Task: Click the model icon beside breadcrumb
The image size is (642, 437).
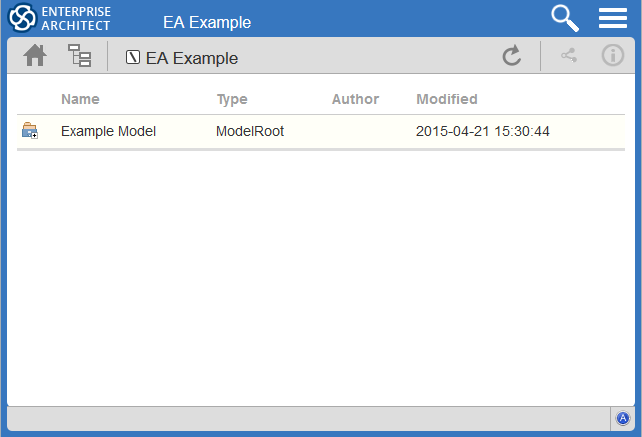Action: (133, 58)
